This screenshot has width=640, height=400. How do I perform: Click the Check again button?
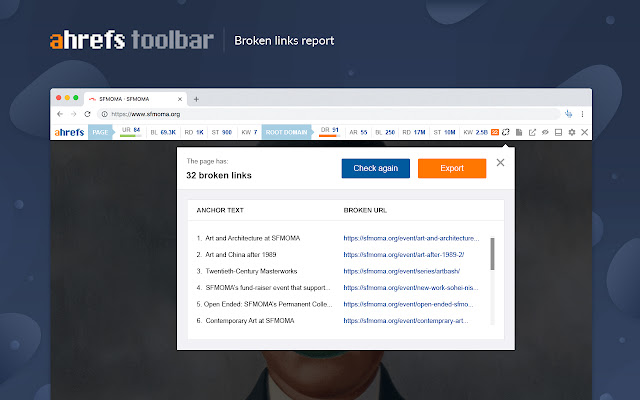(376, 168)
